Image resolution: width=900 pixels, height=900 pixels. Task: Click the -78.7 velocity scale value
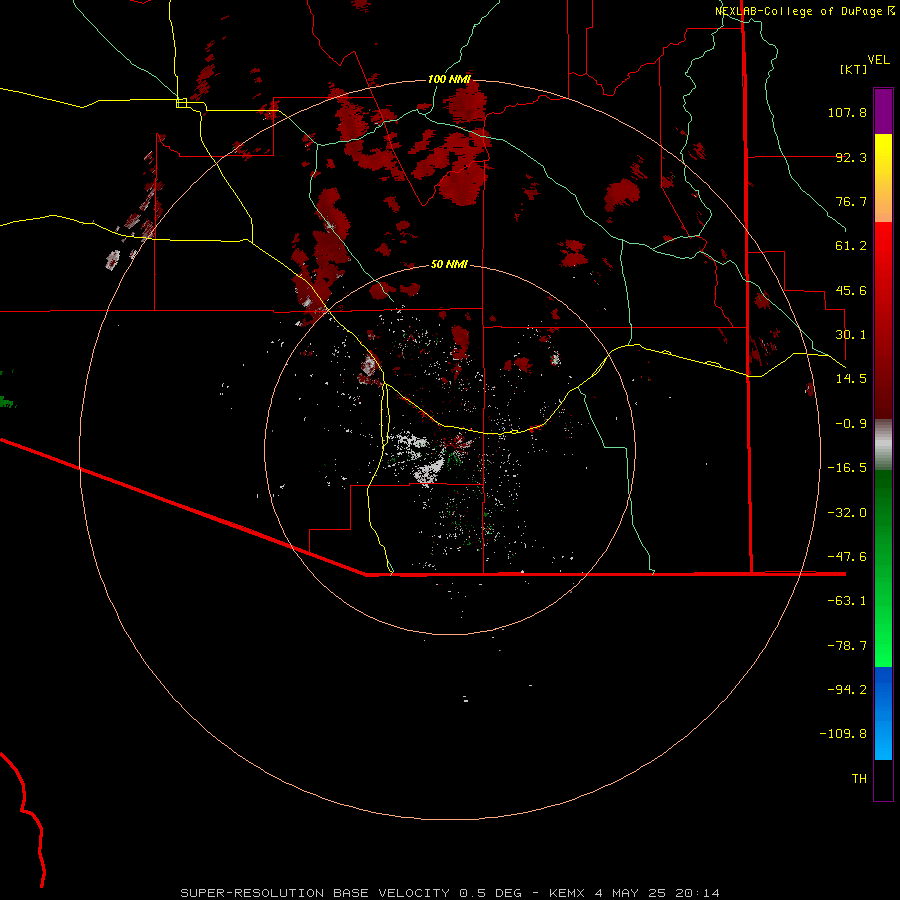coord(847,646)
